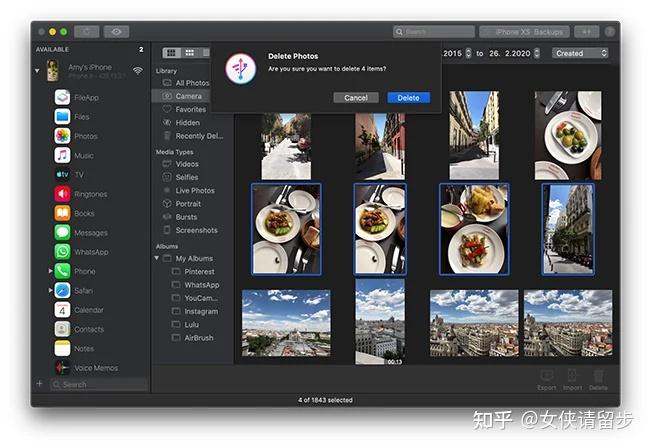The width and height of the screenshot is (651, 448).
Task: Open the Calendar section
Action: 79,310
